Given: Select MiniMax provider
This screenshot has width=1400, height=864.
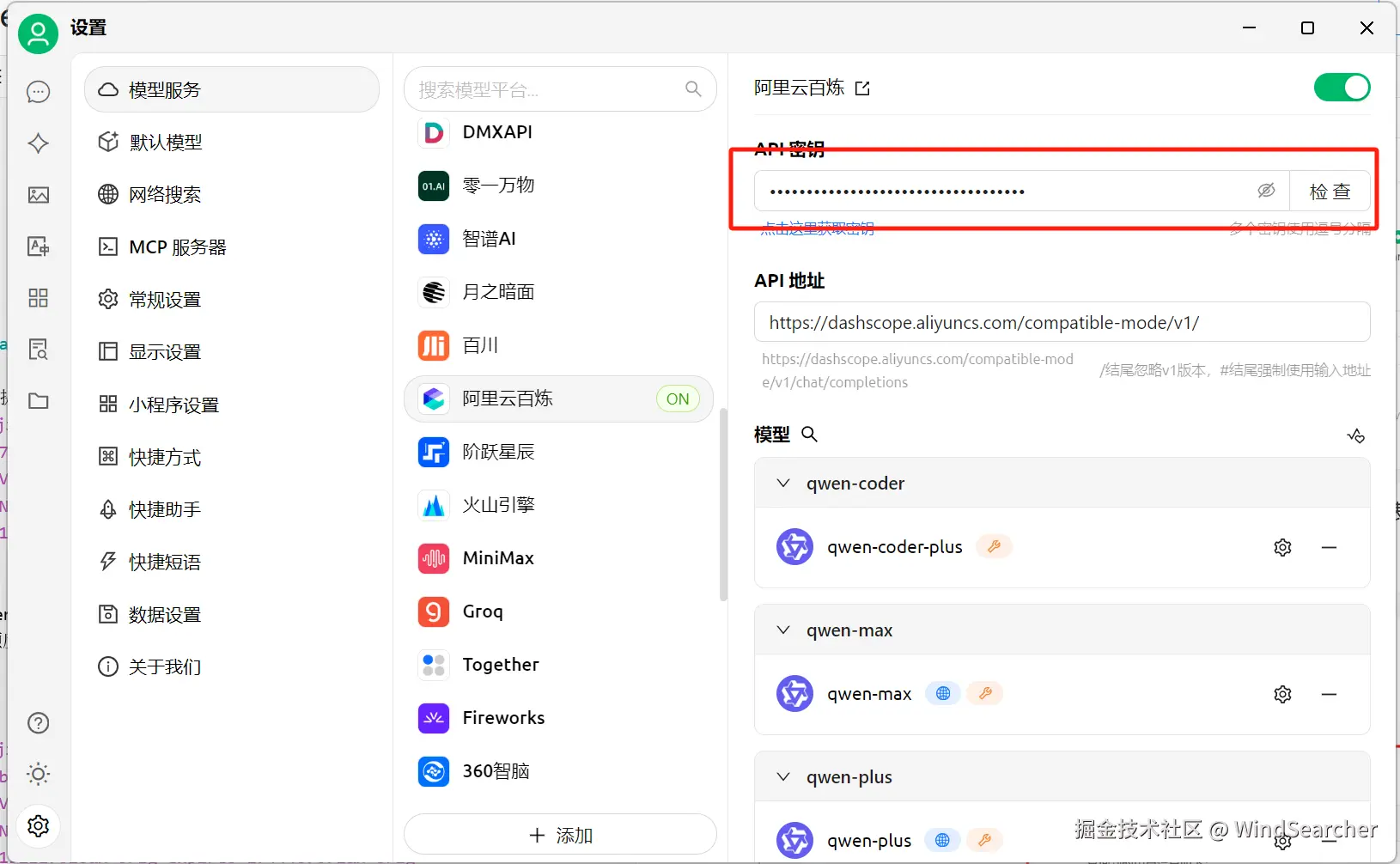Looking at the screenshot, I should pos(559,558).
